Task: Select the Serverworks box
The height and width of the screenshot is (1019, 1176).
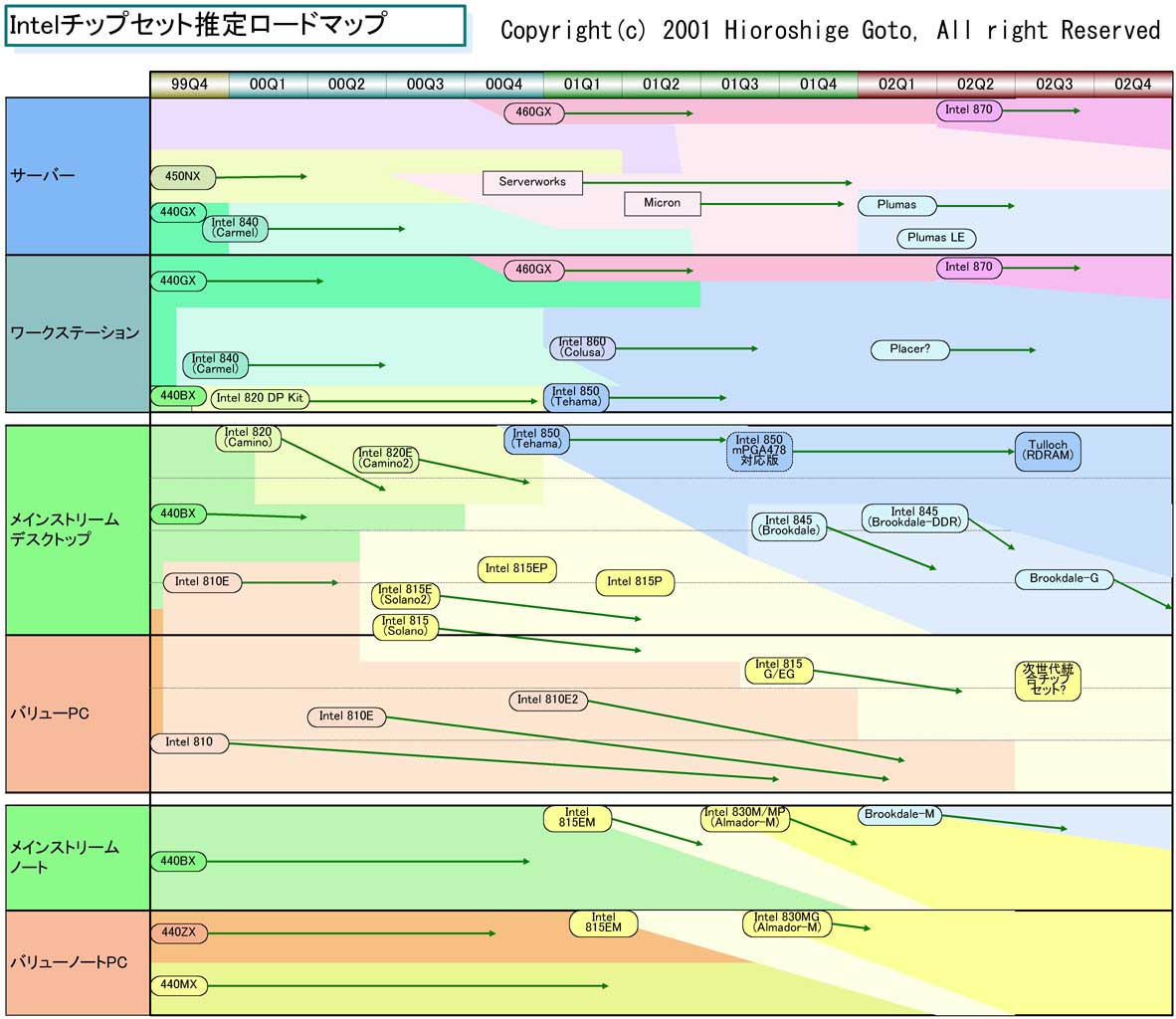Action: (x=532, y=182)
